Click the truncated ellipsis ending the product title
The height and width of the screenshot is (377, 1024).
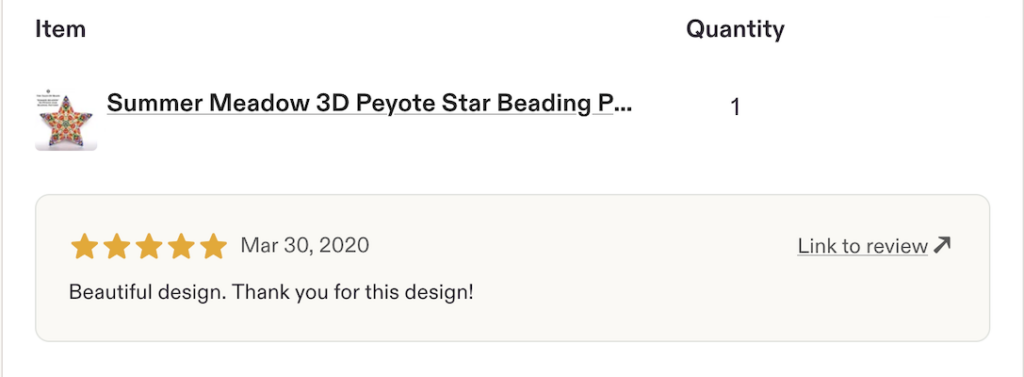click(x=622, y=105)
